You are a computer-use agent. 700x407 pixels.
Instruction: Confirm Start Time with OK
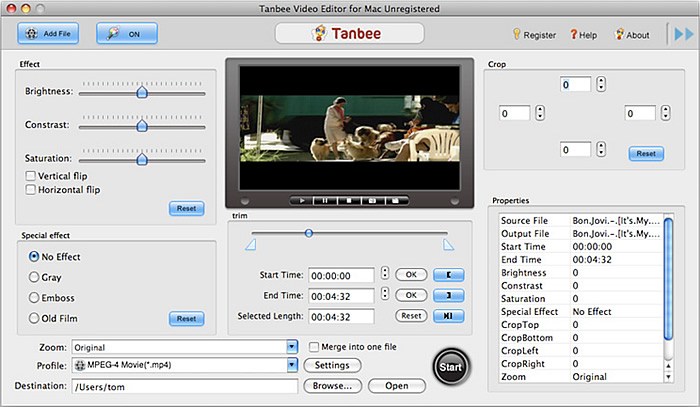(x=411, y=275)
